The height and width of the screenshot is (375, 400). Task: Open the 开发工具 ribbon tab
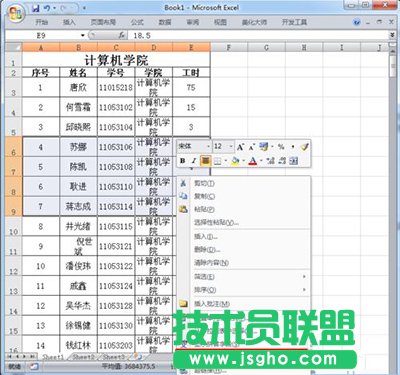click(294, 22)
